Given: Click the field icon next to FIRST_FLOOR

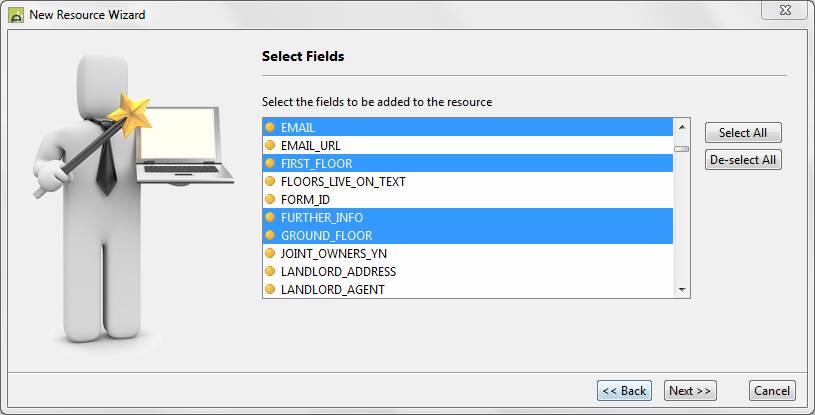Looking at the screenshot, I should click(270, 163).
